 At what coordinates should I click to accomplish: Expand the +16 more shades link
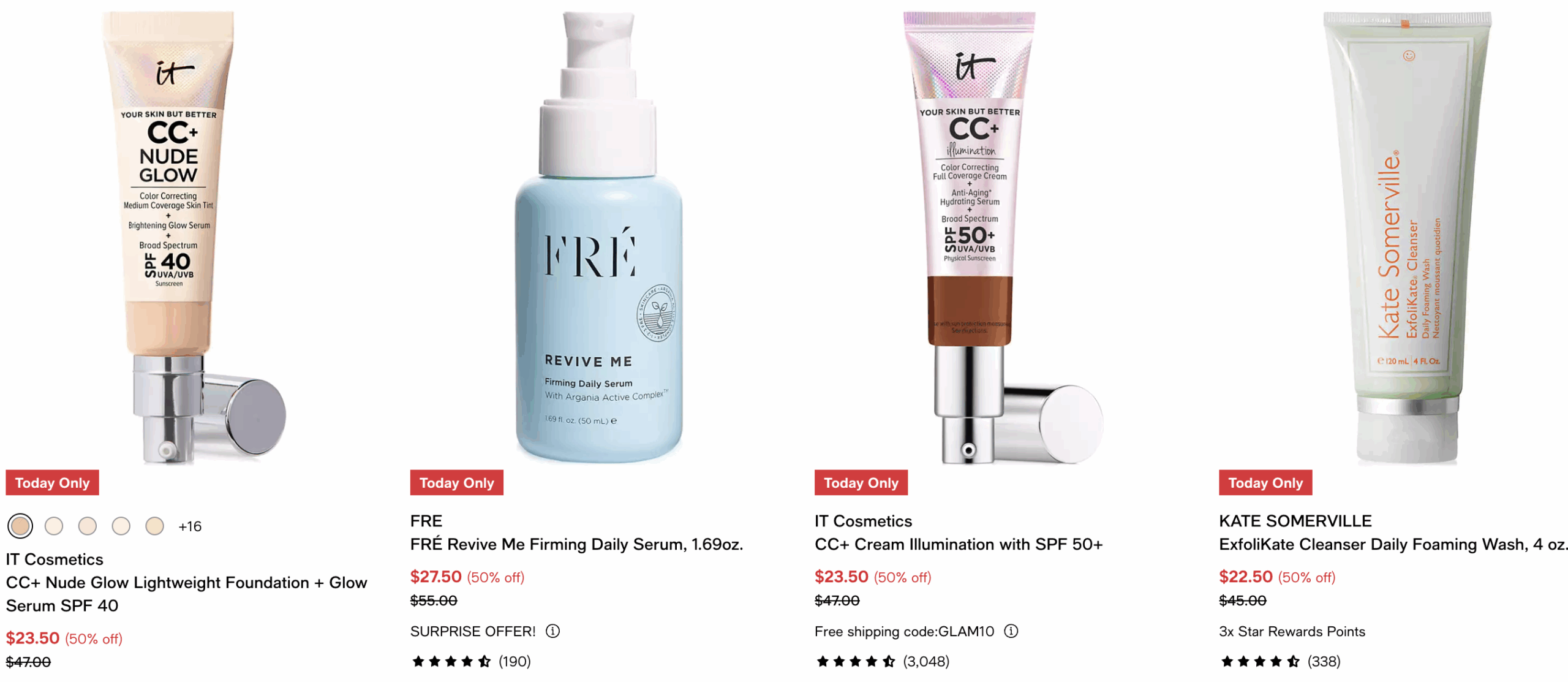click(x=189, y=526)
